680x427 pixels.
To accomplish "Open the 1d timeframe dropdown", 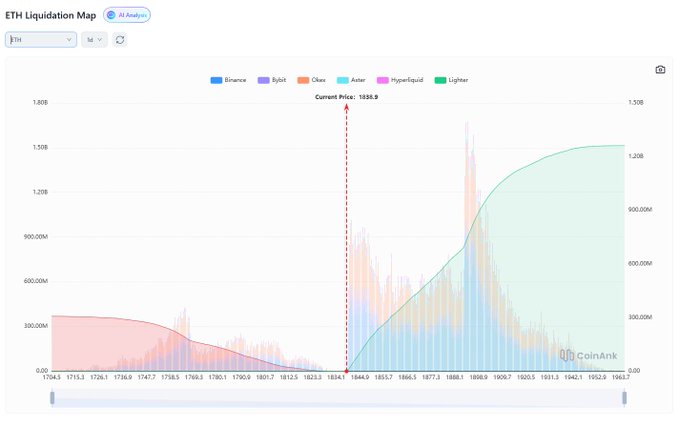I will 95,39.
